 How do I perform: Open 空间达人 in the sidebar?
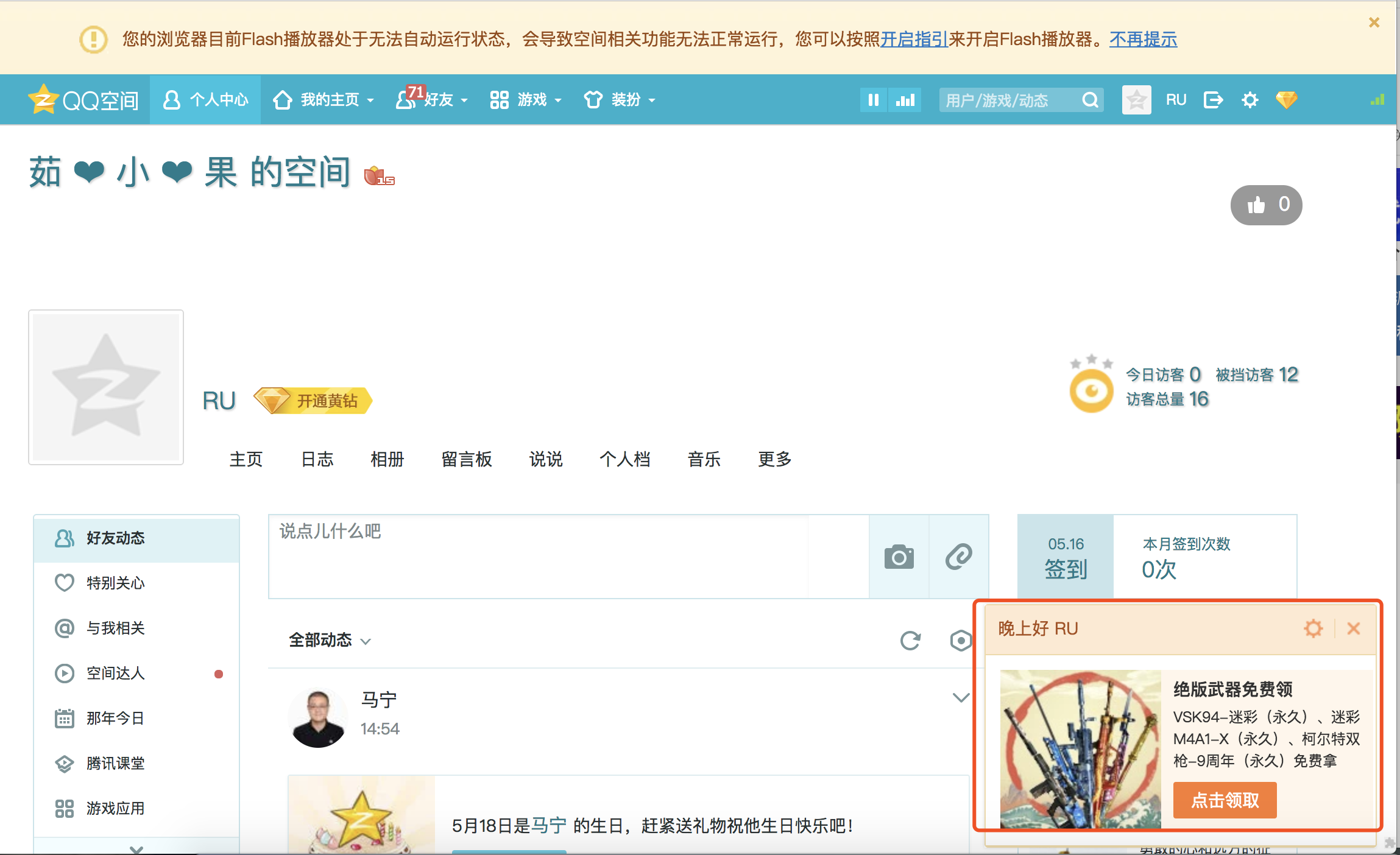coord(136,673)
